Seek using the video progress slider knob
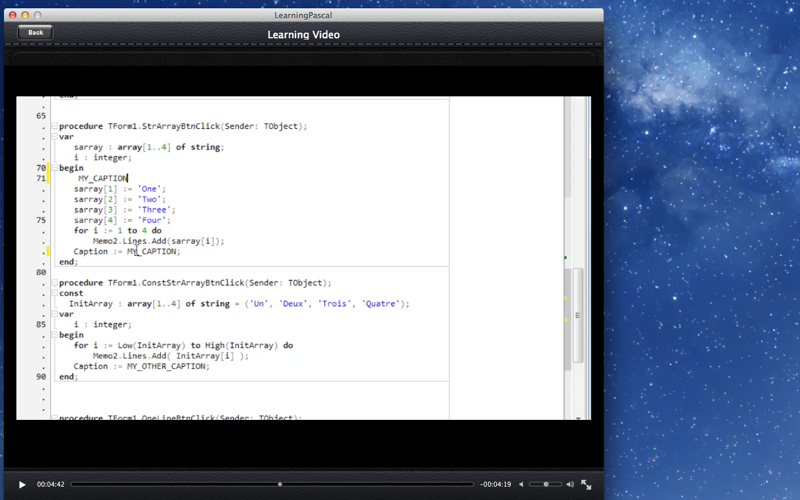The height and width of the screenshot is (500, 800). click(x=280, y=484)
